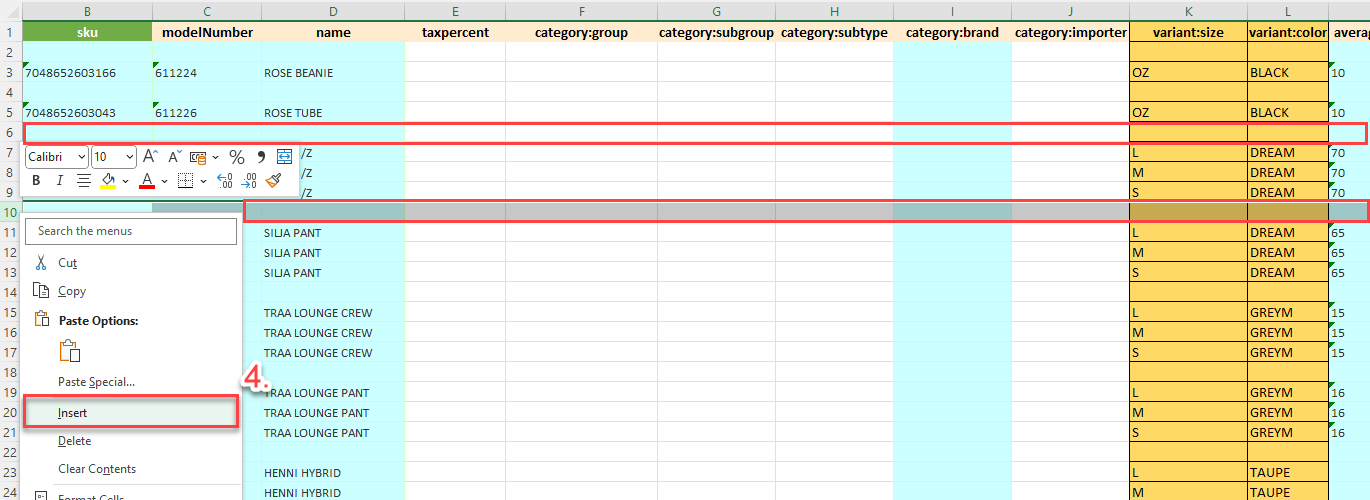The image size is (1370, 500).
Task: Expand the borders dropdown arrow
Action: tap(203, 181)
